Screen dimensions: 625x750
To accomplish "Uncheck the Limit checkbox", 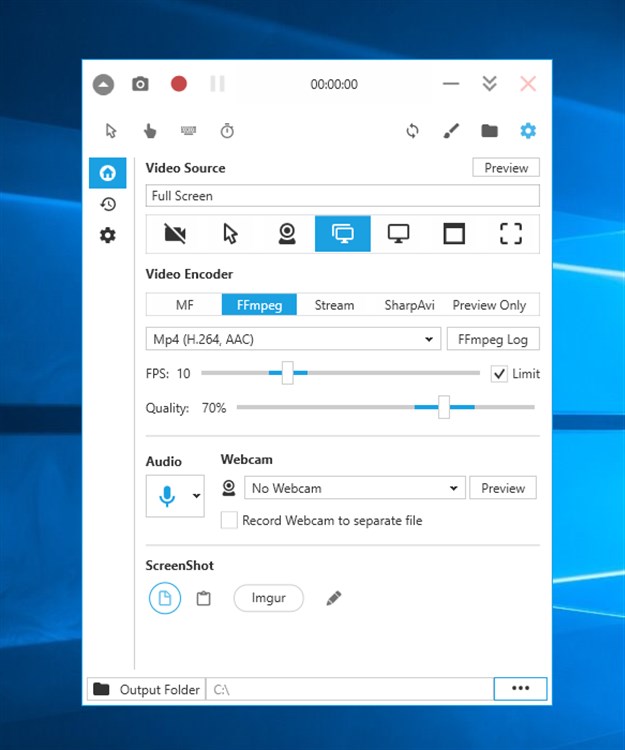I will tap(499, 374).
